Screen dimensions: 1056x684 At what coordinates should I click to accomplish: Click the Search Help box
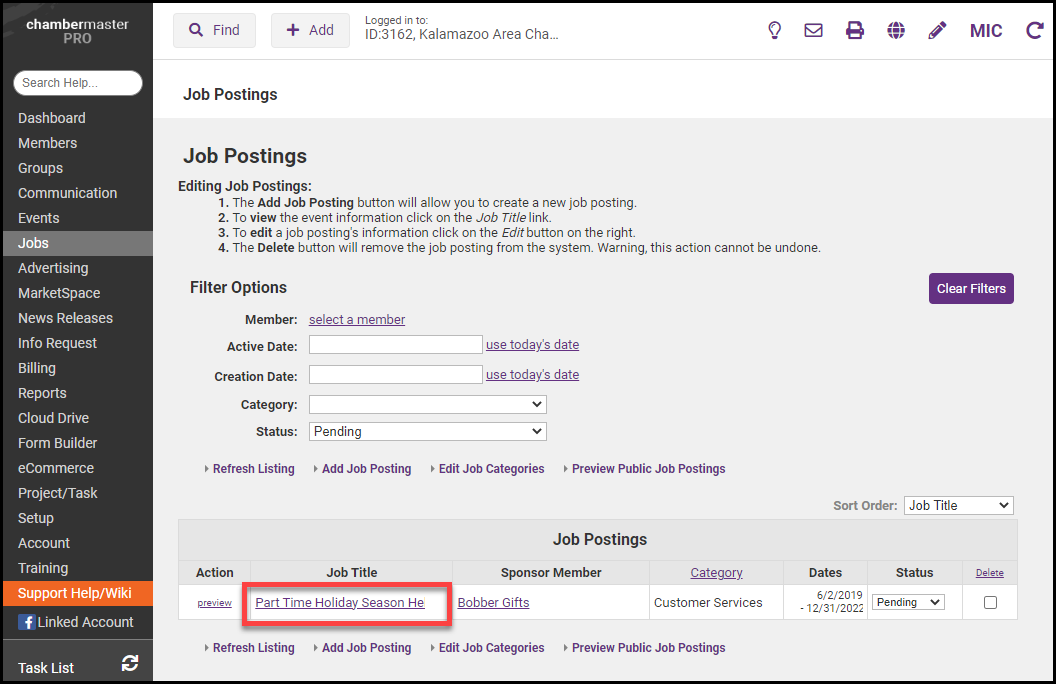(x=78, y=83)
